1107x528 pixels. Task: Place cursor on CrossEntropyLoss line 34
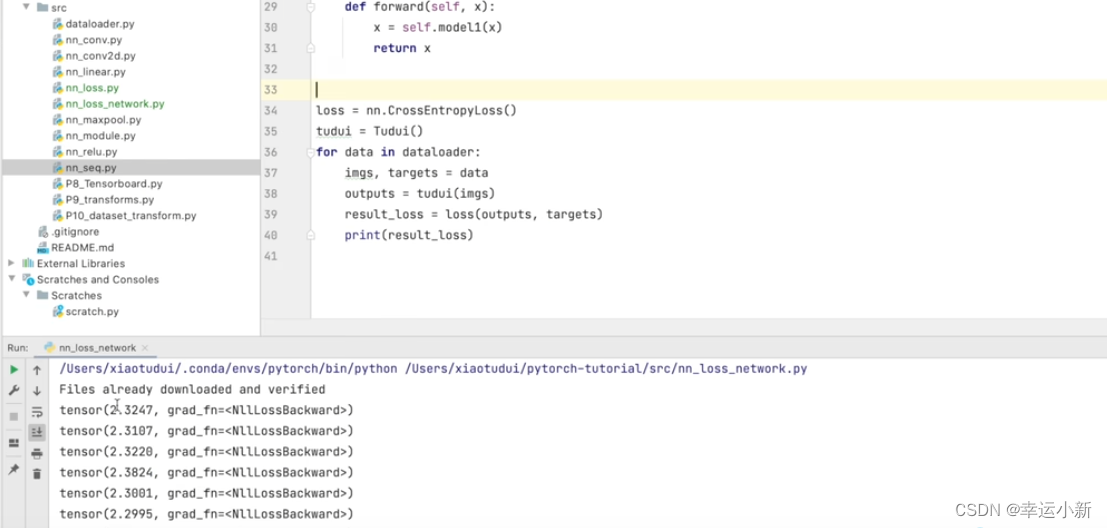click(417, 110)
